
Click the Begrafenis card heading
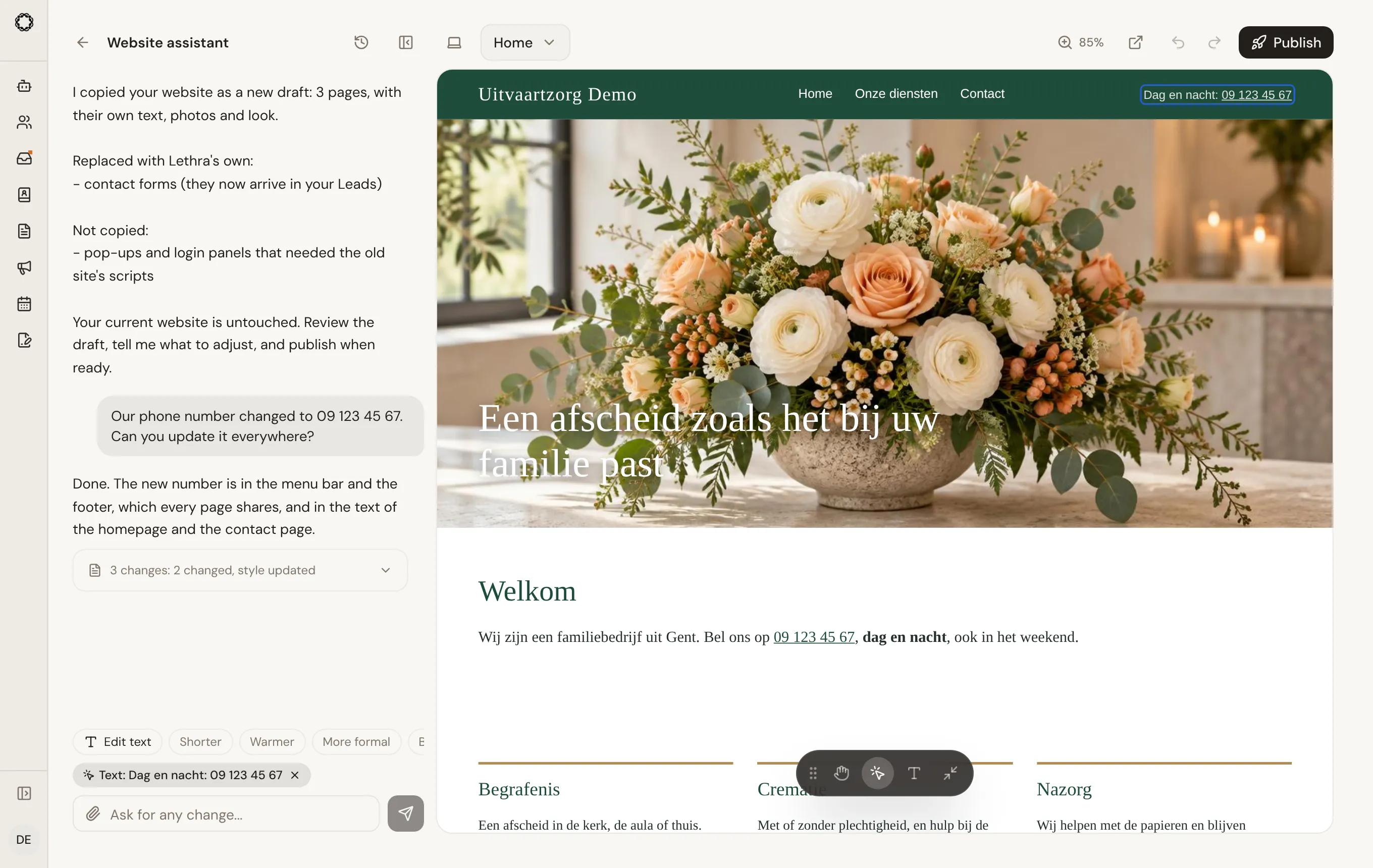pyautogui.click(x=519, y=789)
